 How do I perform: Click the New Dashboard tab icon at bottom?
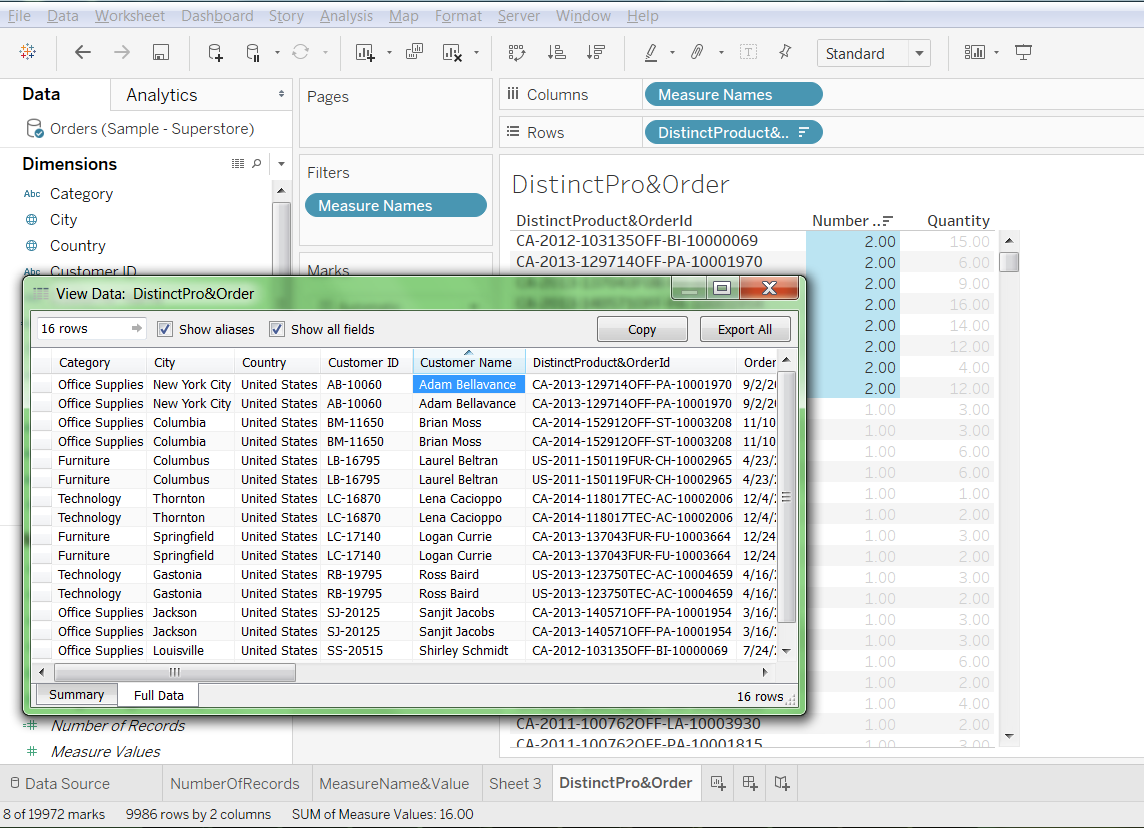pos(750,783)
